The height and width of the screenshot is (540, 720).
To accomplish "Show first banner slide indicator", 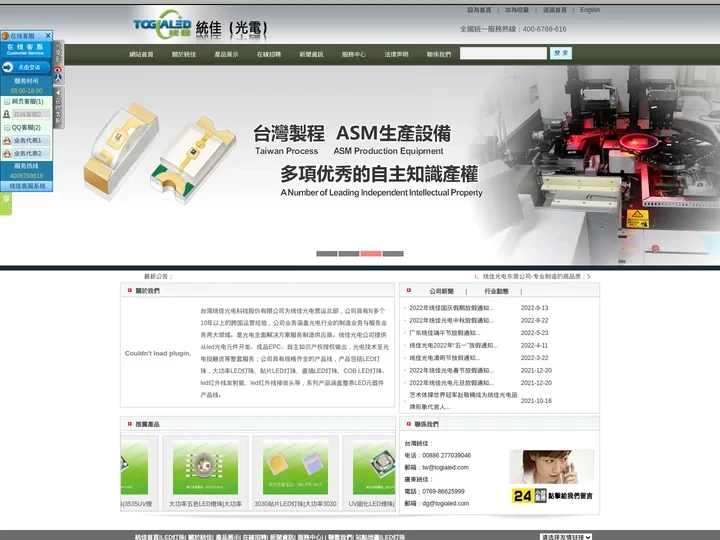I will pos(326,253).
